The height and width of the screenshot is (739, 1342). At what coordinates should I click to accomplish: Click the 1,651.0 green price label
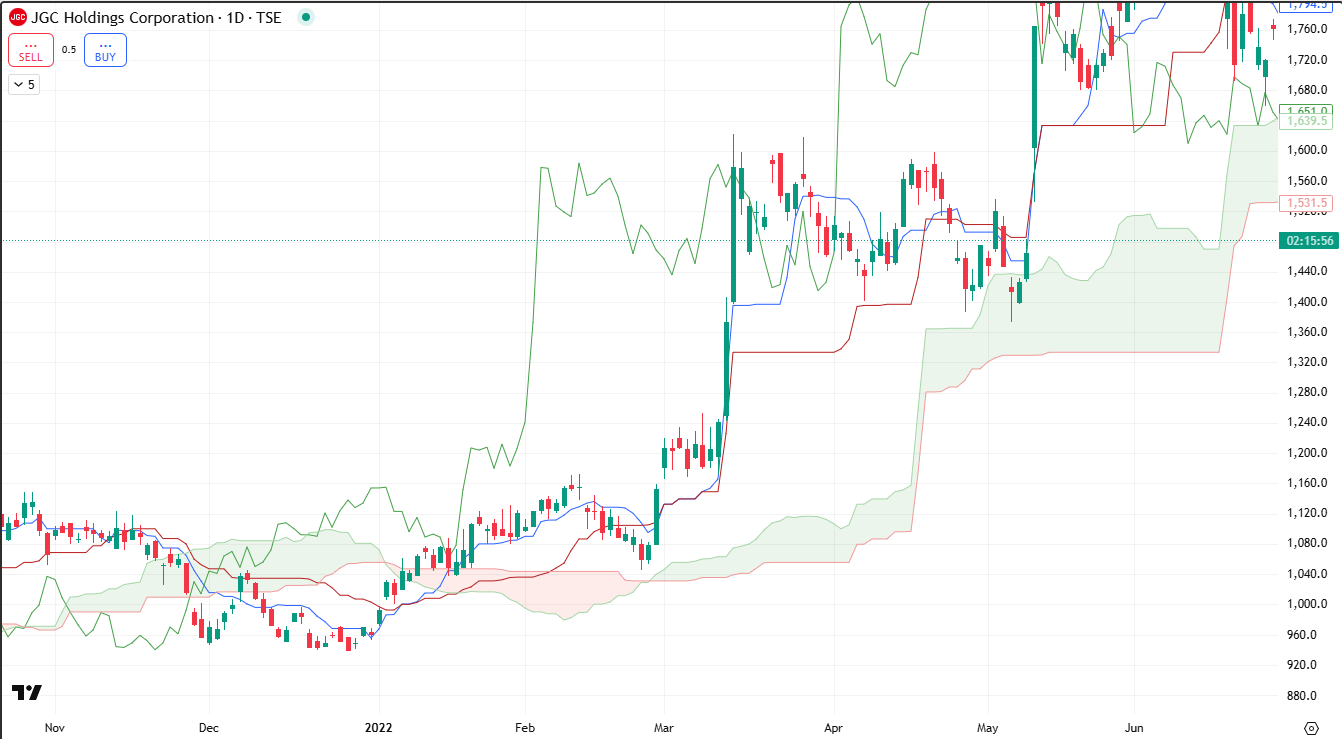(x=1307, y=110)
